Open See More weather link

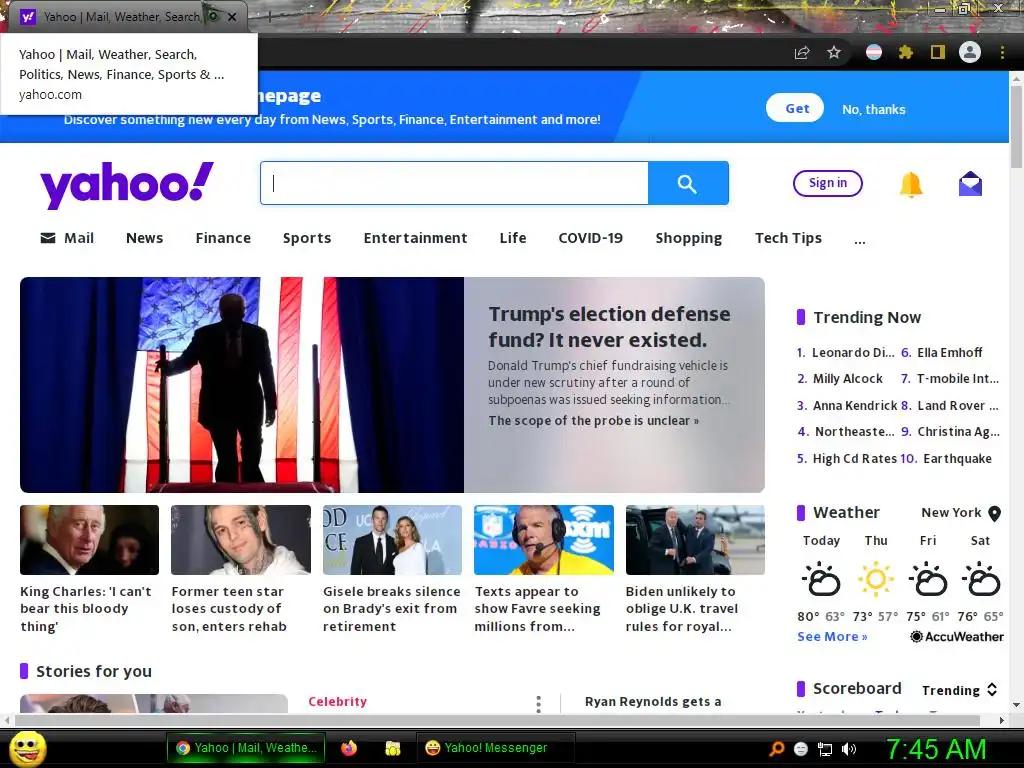[832, 637]
